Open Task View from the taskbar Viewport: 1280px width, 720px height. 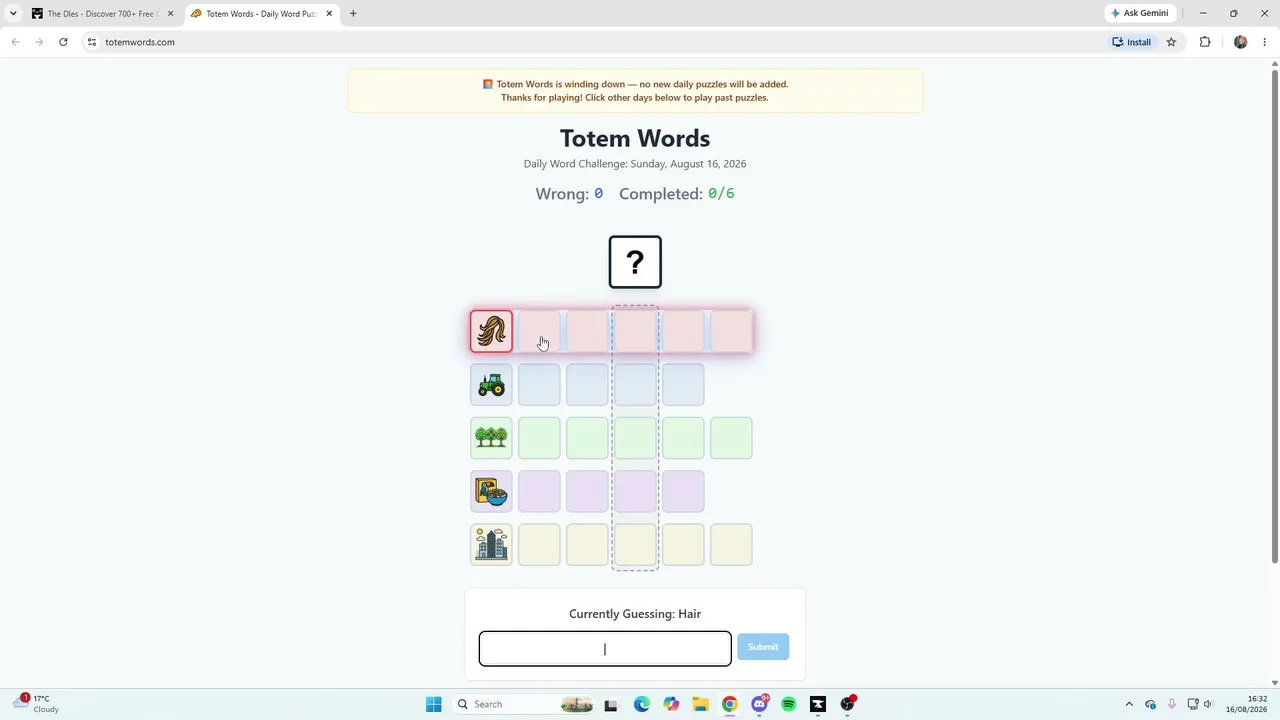tap(611, 704)
